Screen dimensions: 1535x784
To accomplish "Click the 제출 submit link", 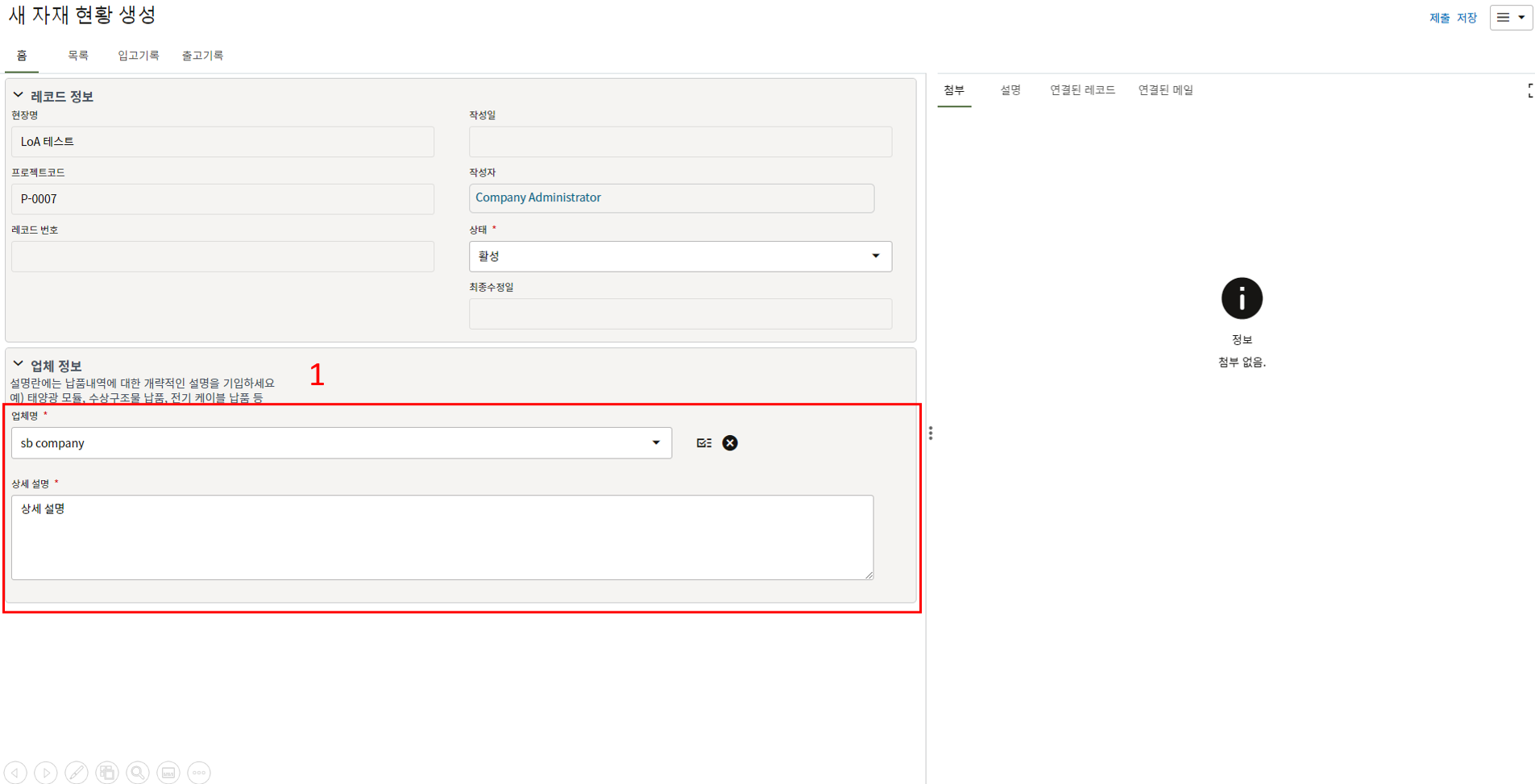I will [x=1439, y=18].
